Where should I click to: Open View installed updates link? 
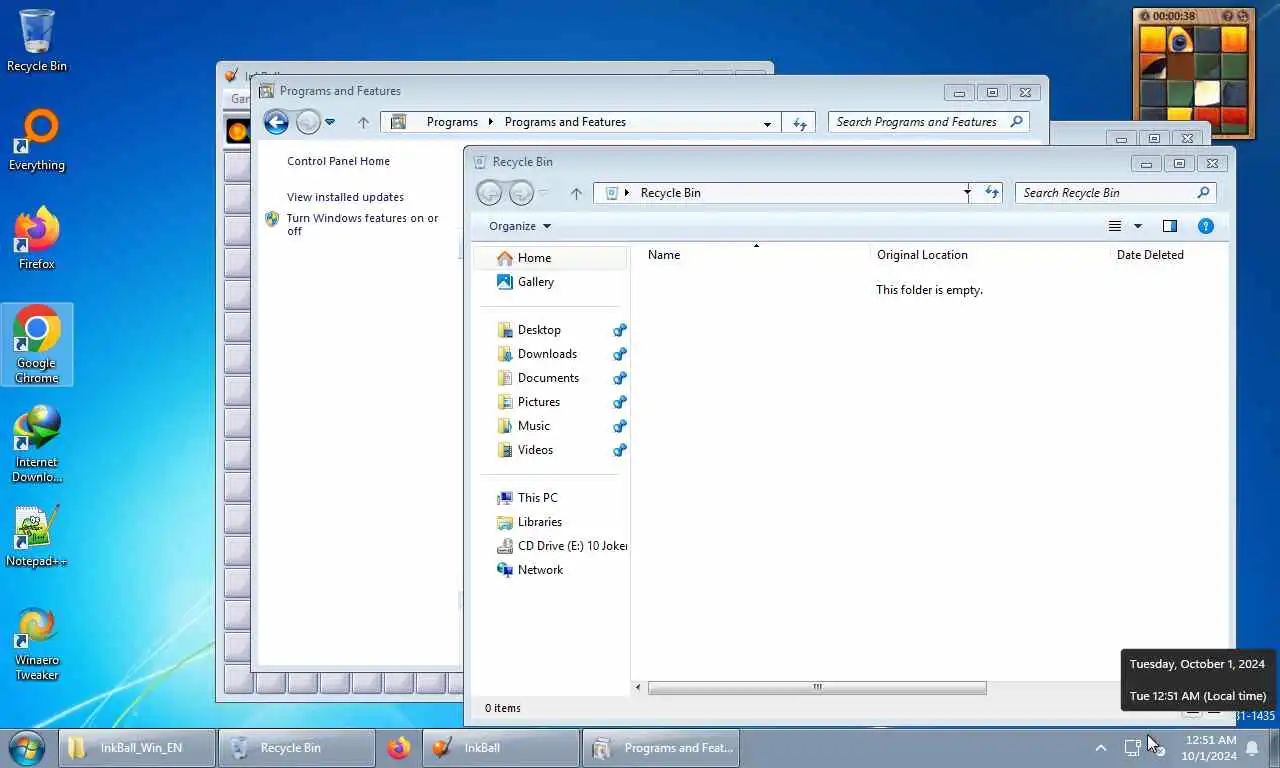pyautogui.click(x=345, y=197)
